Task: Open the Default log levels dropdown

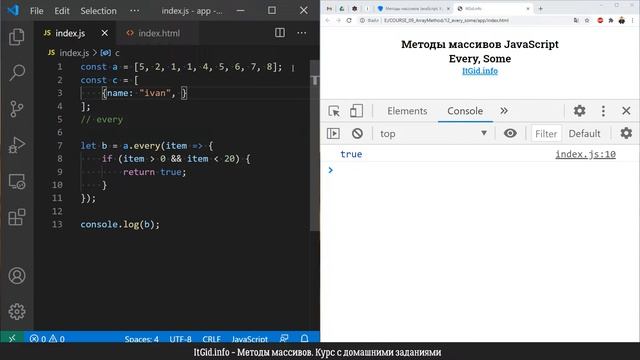Action: [584, 133]
